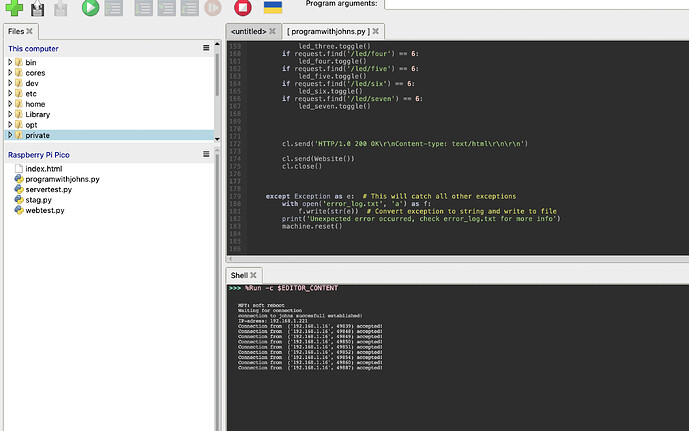
Task: Select webtest.py in the Pico files
Action: 45,210
